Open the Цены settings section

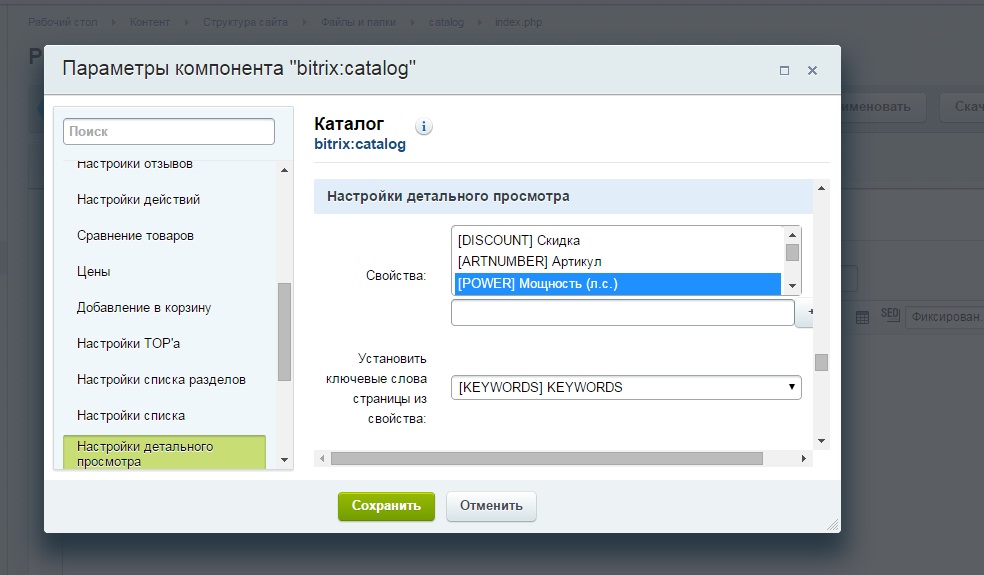[93, 271]
